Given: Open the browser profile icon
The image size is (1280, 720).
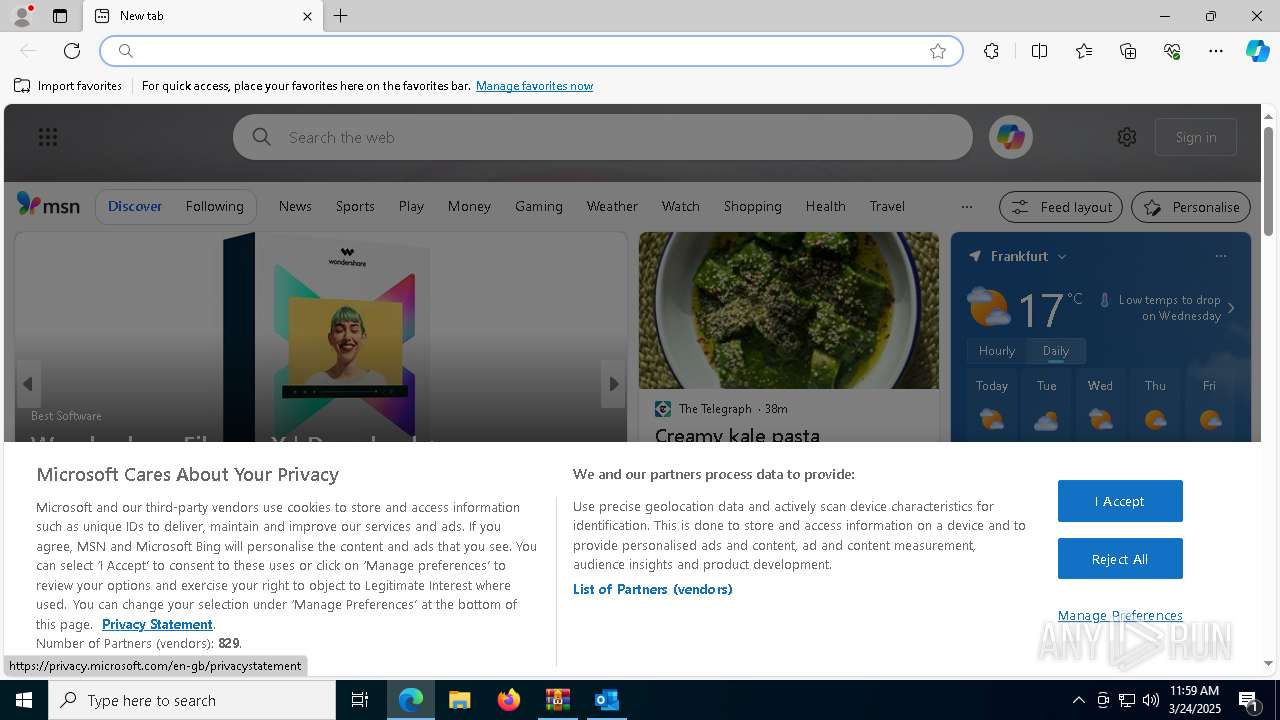Looking at the screenshot, I should (22, 16).
